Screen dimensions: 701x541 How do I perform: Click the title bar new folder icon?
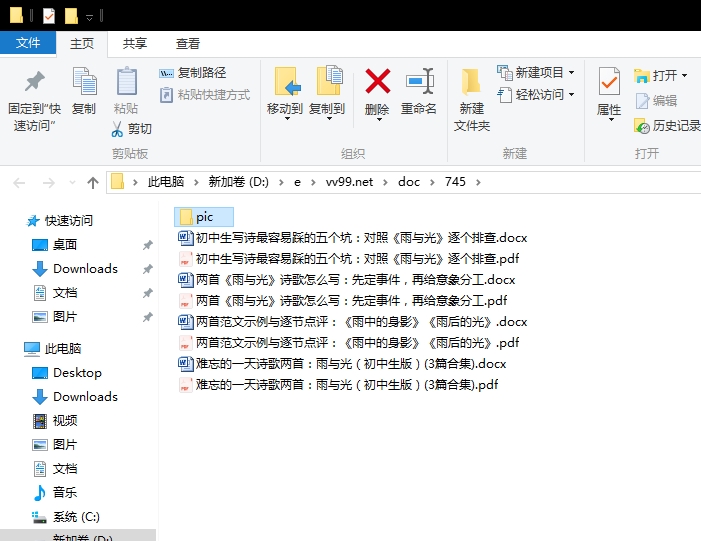click(x=71, y=16)
